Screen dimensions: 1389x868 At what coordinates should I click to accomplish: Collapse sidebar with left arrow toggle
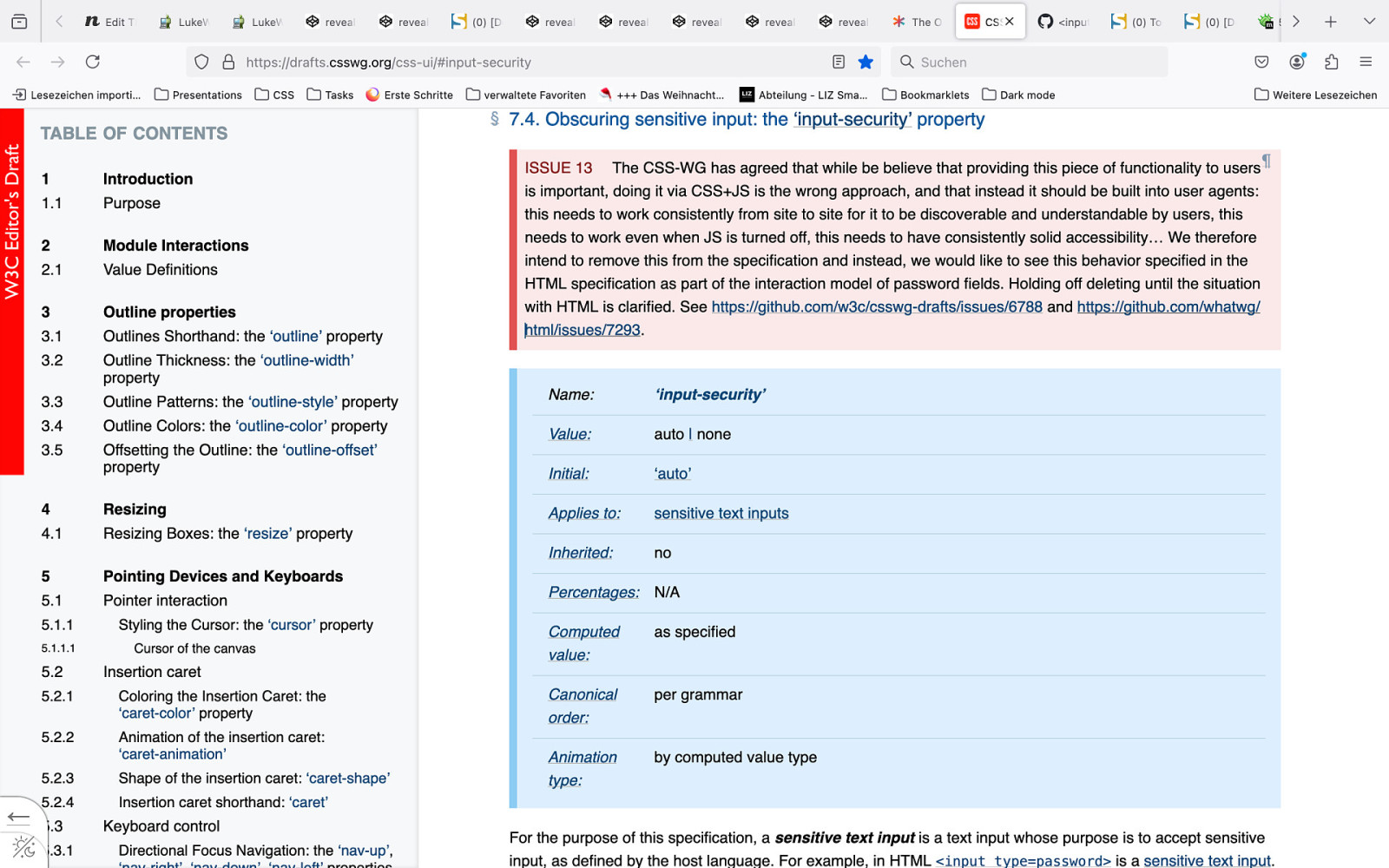[x=18, y=817]
